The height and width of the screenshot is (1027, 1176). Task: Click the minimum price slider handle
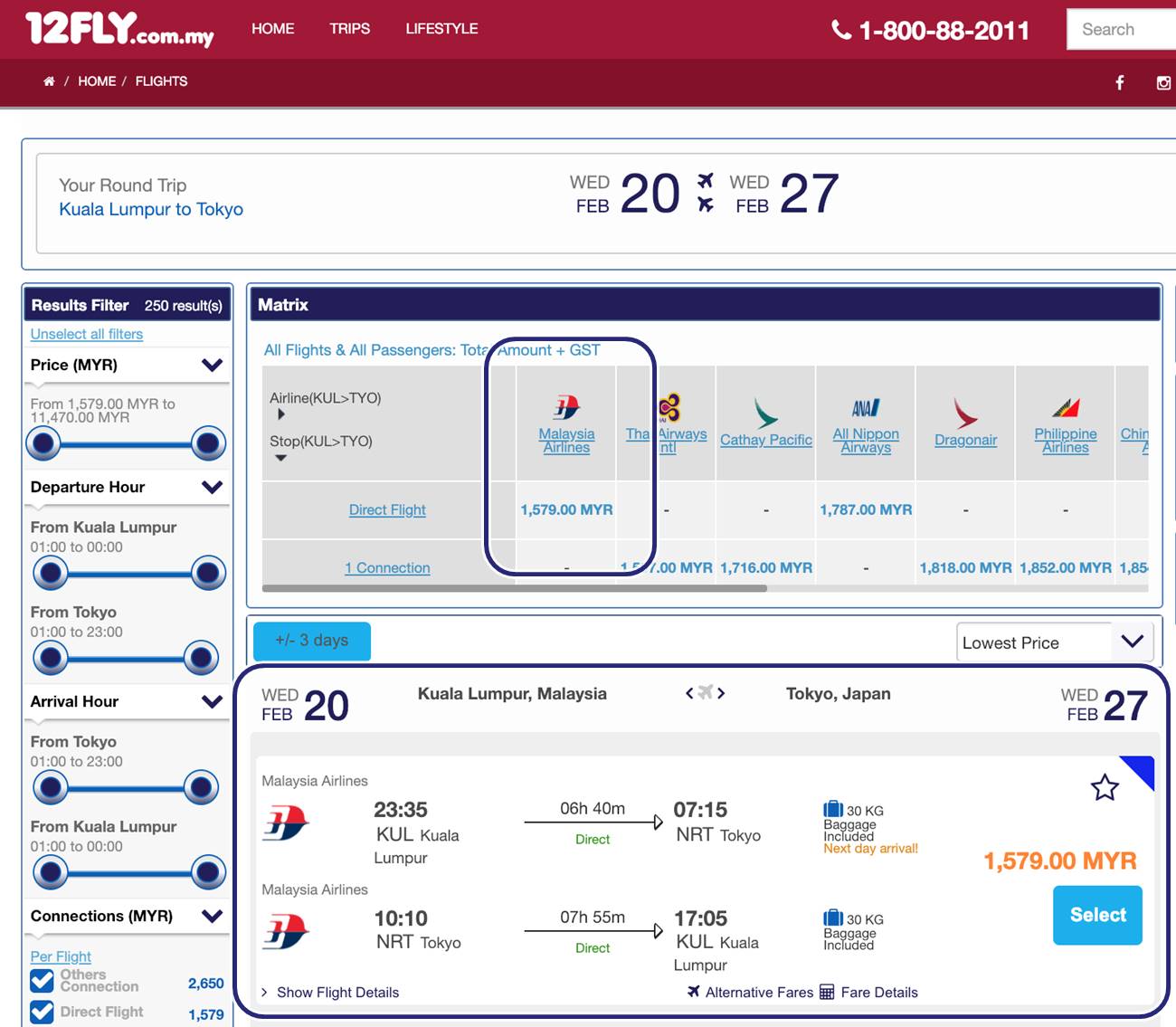(43, 443)
